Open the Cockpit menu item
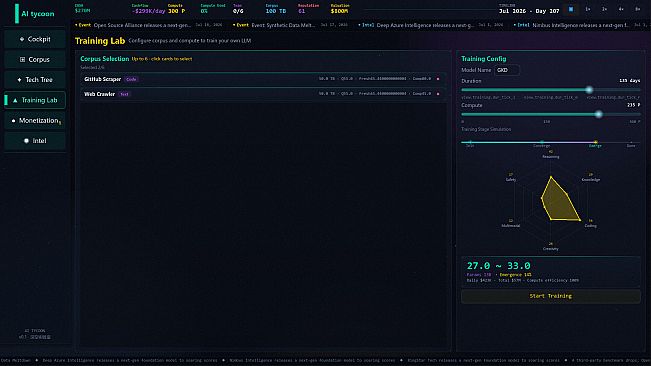Viewport: 651px width, 366px height. coord(35,39)
